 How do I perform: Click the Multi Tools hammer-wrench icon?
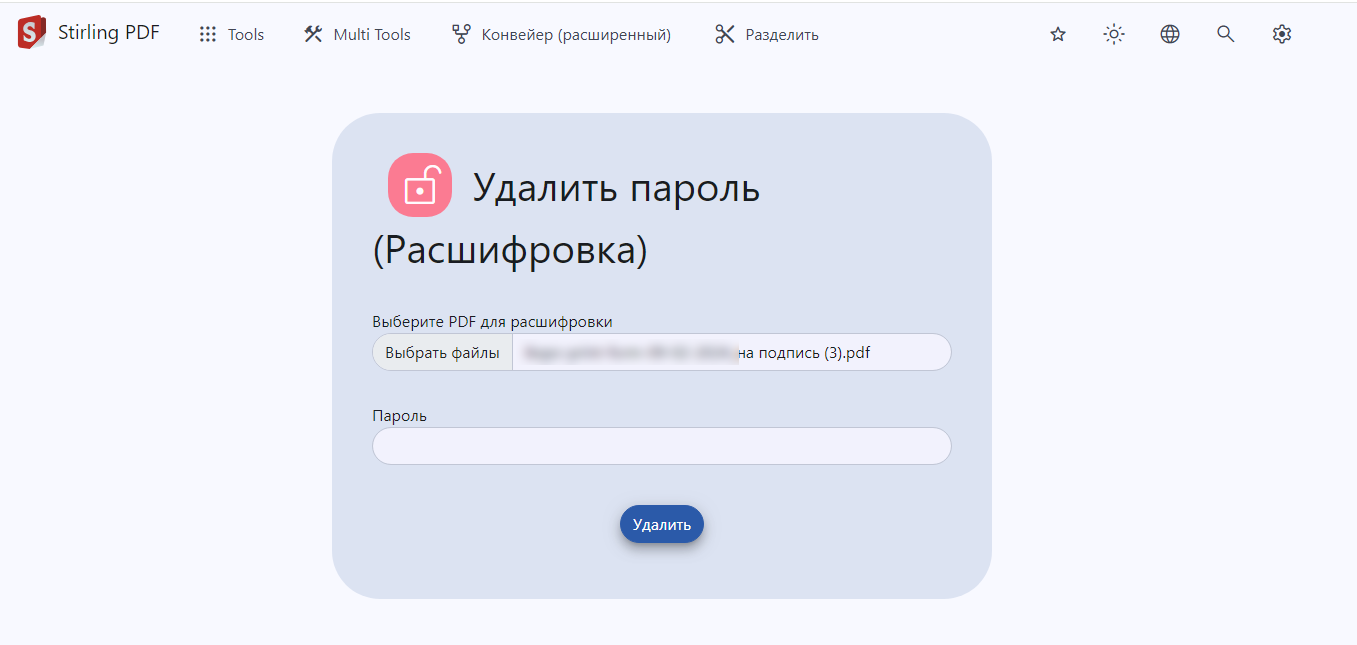pyautogui.click(x=313, y=35)
